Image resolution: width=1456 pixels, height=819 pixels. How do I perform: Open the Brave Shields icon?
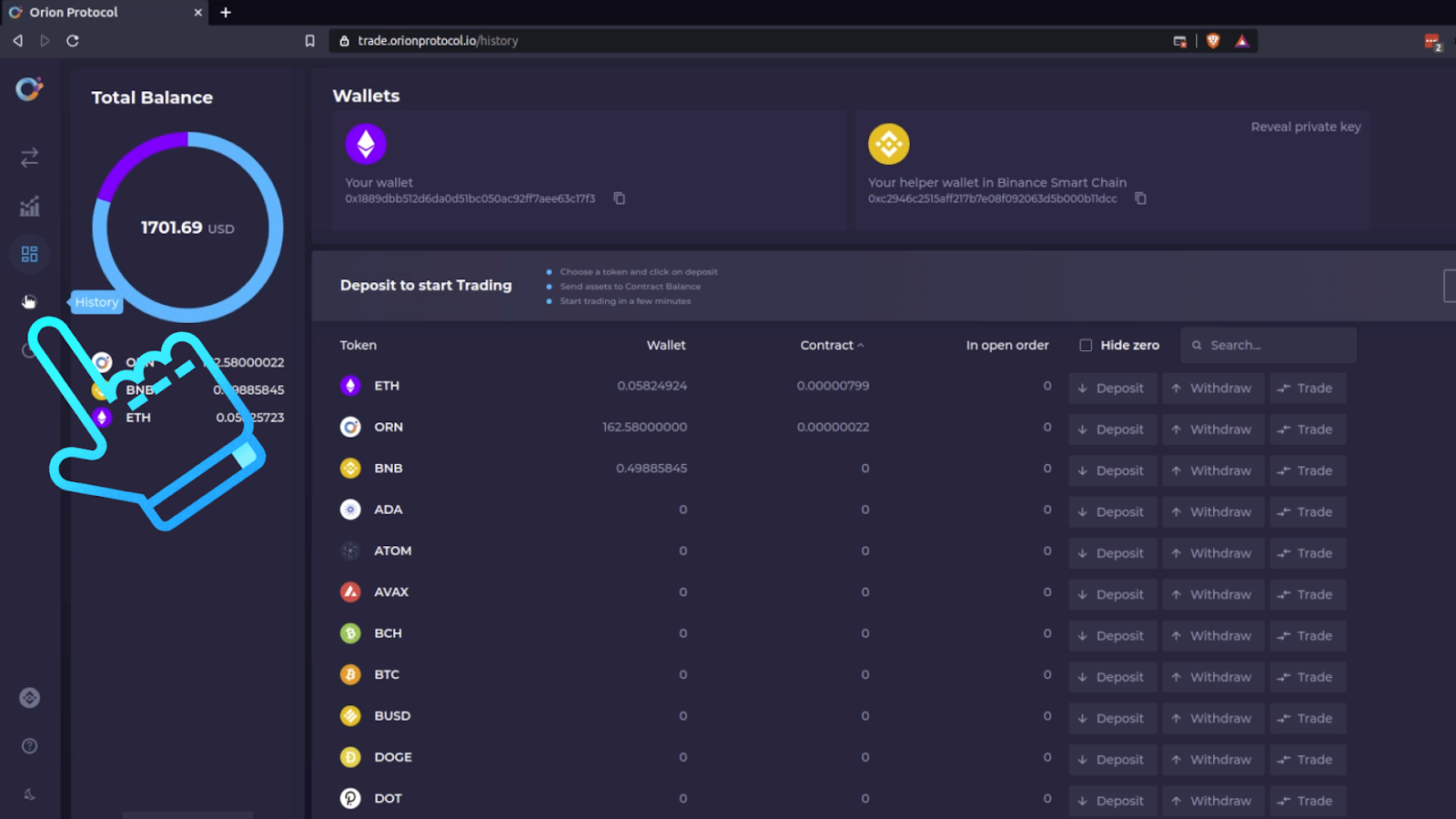[x=1212, y=41]
